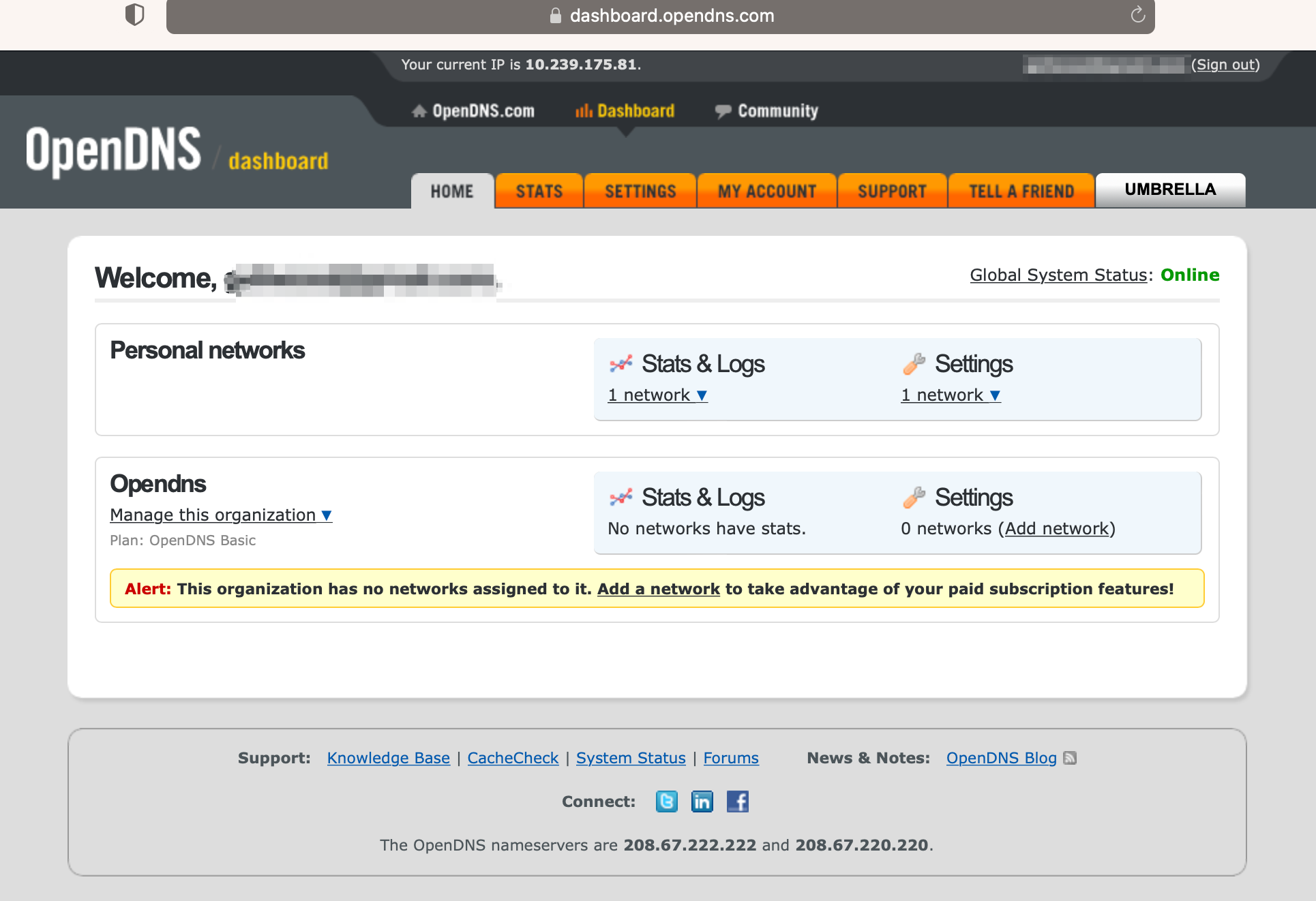Click the Settings wrench icon in Opendns
Viewport: 1316px width, 901px height.
[914, 498]
